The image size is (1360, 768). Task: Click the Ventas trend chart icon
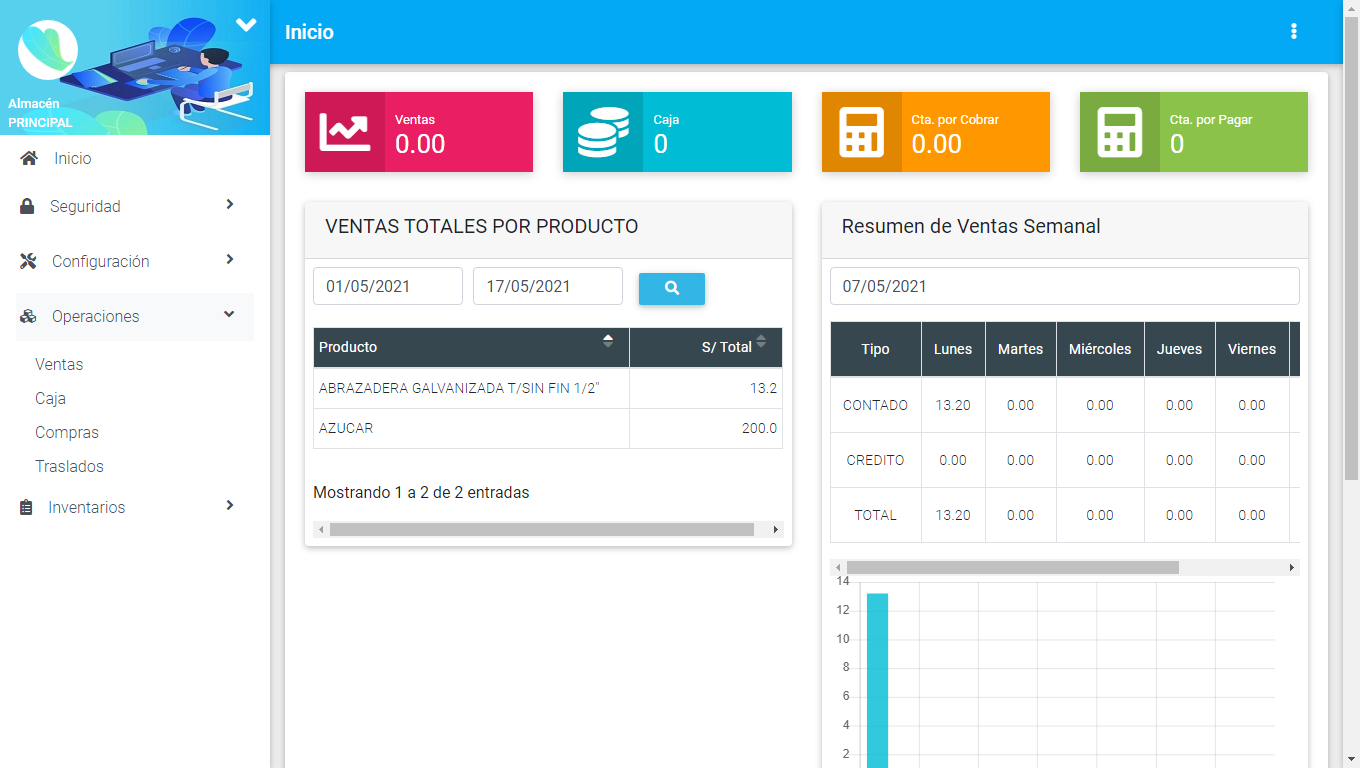tap(344, 132)
